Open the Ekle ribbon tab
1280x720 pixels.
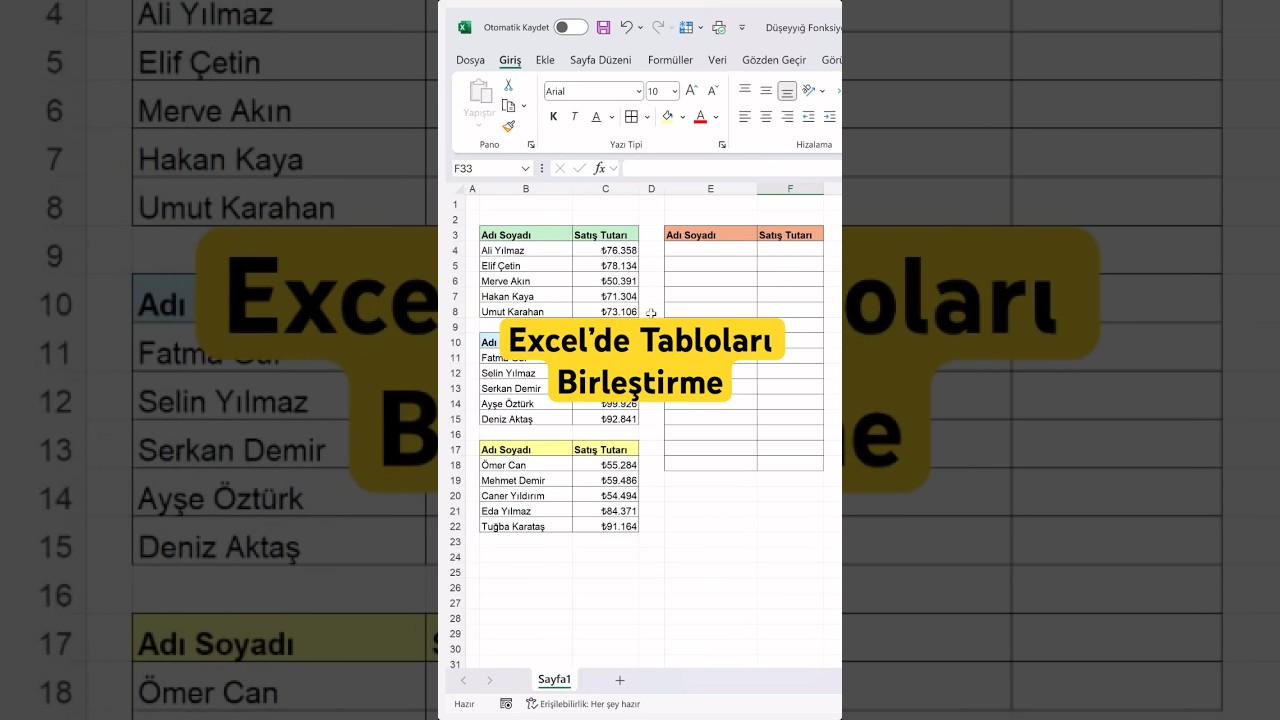(545, 60)
